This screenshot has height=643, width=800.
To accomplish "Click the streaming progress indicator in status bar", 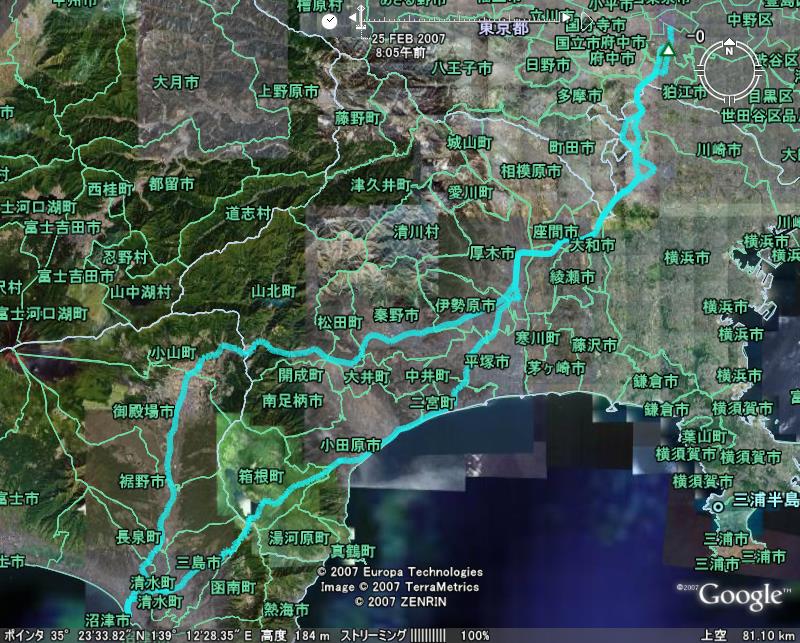I will click(427, 635).
